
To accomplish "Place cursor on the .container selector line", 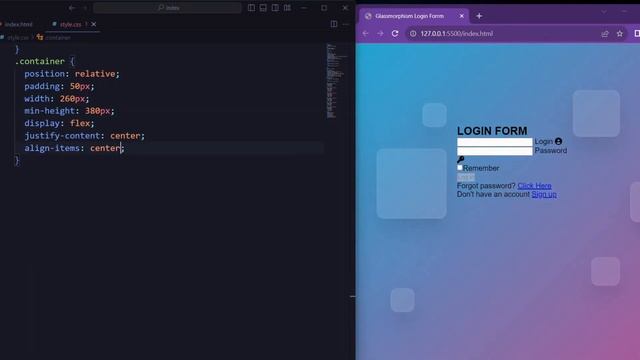I will tap(45, 61).
